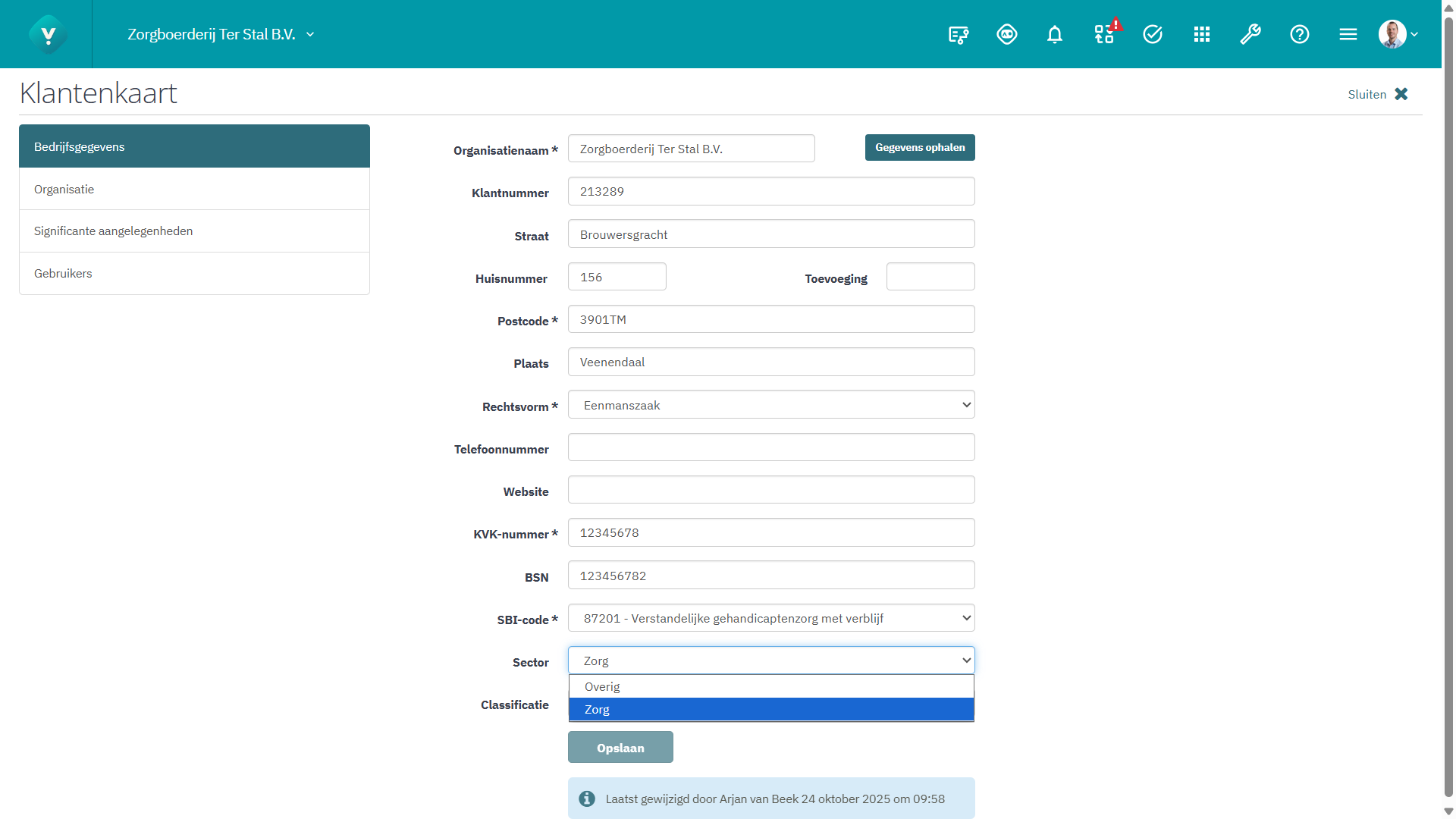Click the wrench settings icon
1456x819 pixels.
click(x=1250, y=34)
